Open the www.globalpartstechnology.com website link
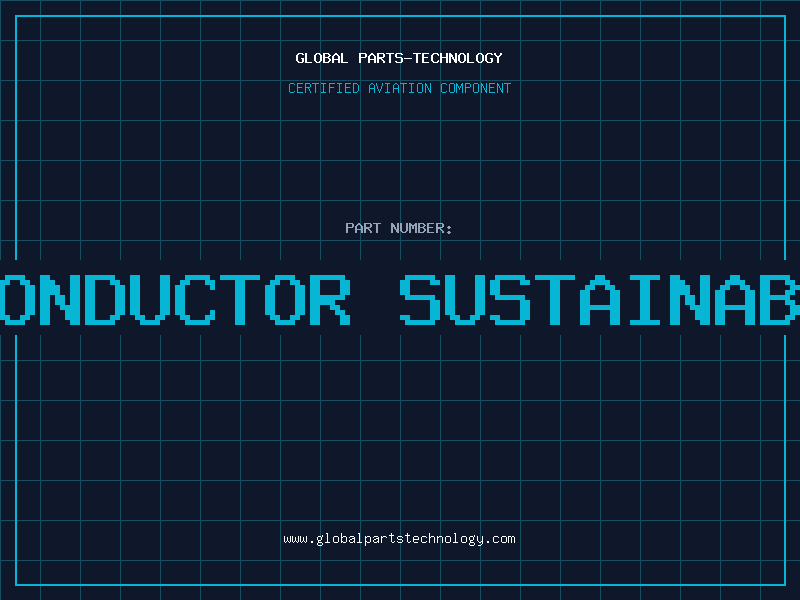This screenshot has width=800, height=600. [x=399, y=539]
